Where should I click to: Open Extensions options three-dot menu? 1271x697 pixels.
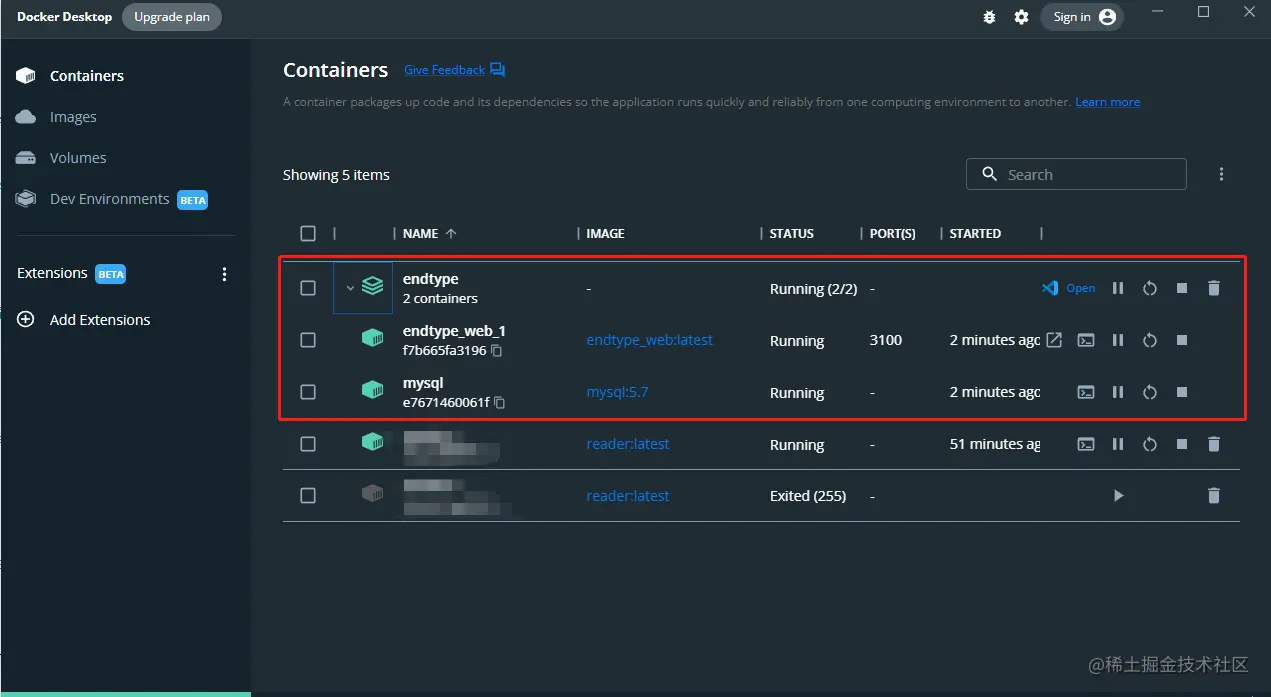(x=224, y=274)
